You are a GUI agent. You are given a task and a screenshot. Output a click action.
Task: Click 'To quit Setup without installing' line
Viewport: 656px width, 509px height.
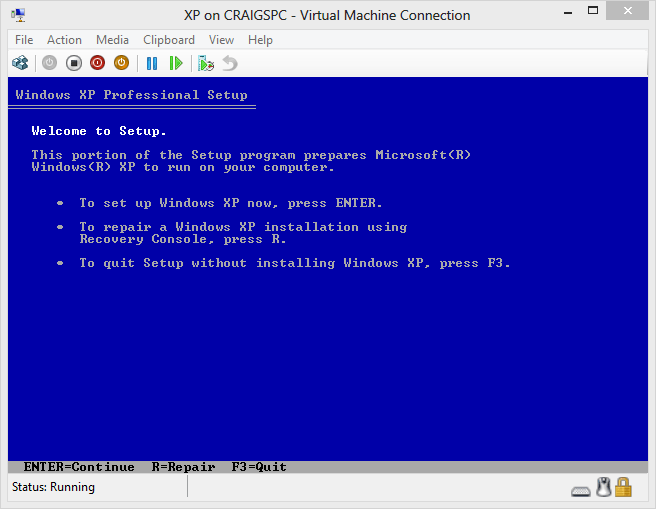point(295,263)
